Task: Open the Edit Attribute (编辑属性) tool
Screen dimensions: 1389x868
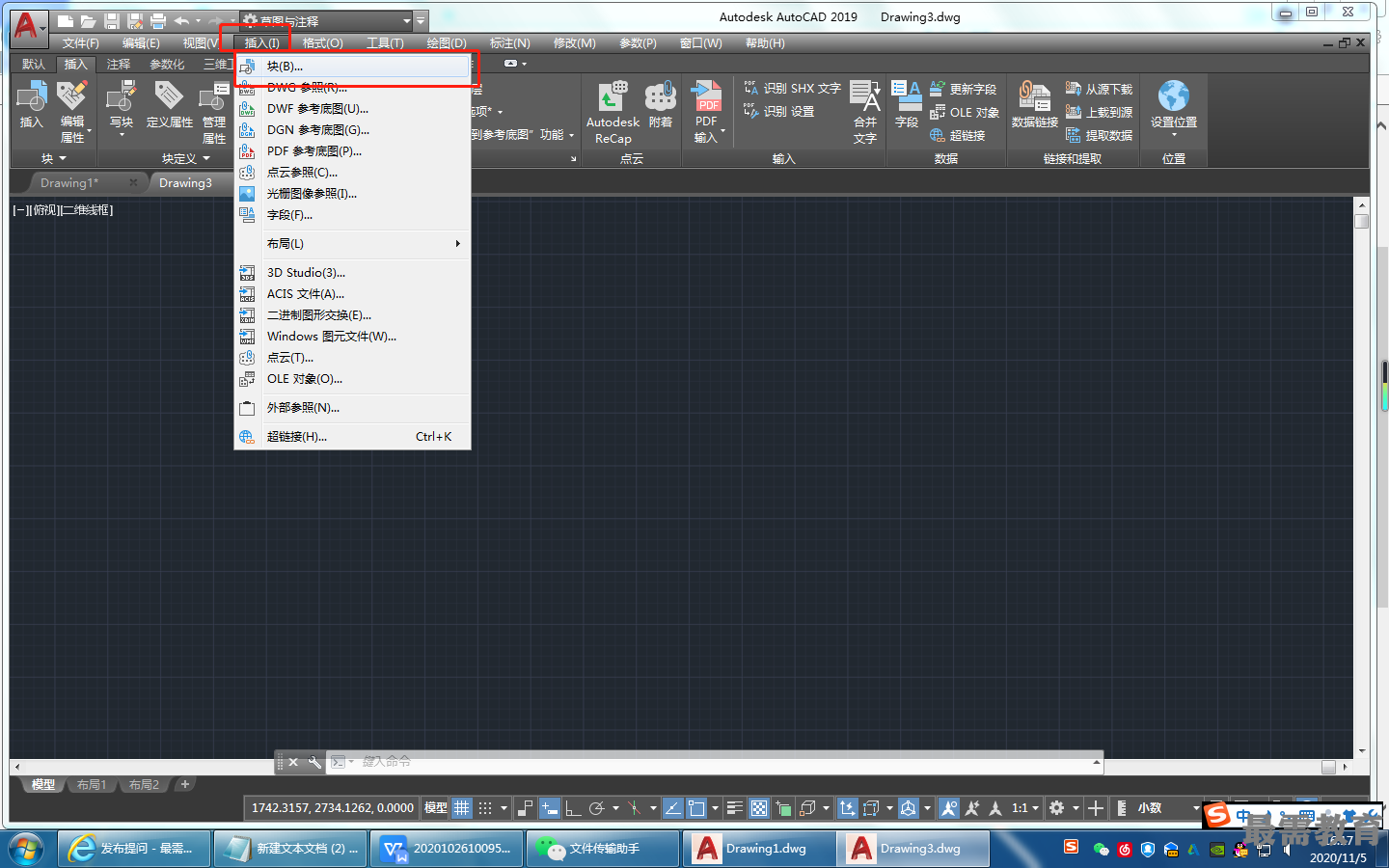Action: coord(72,112)
